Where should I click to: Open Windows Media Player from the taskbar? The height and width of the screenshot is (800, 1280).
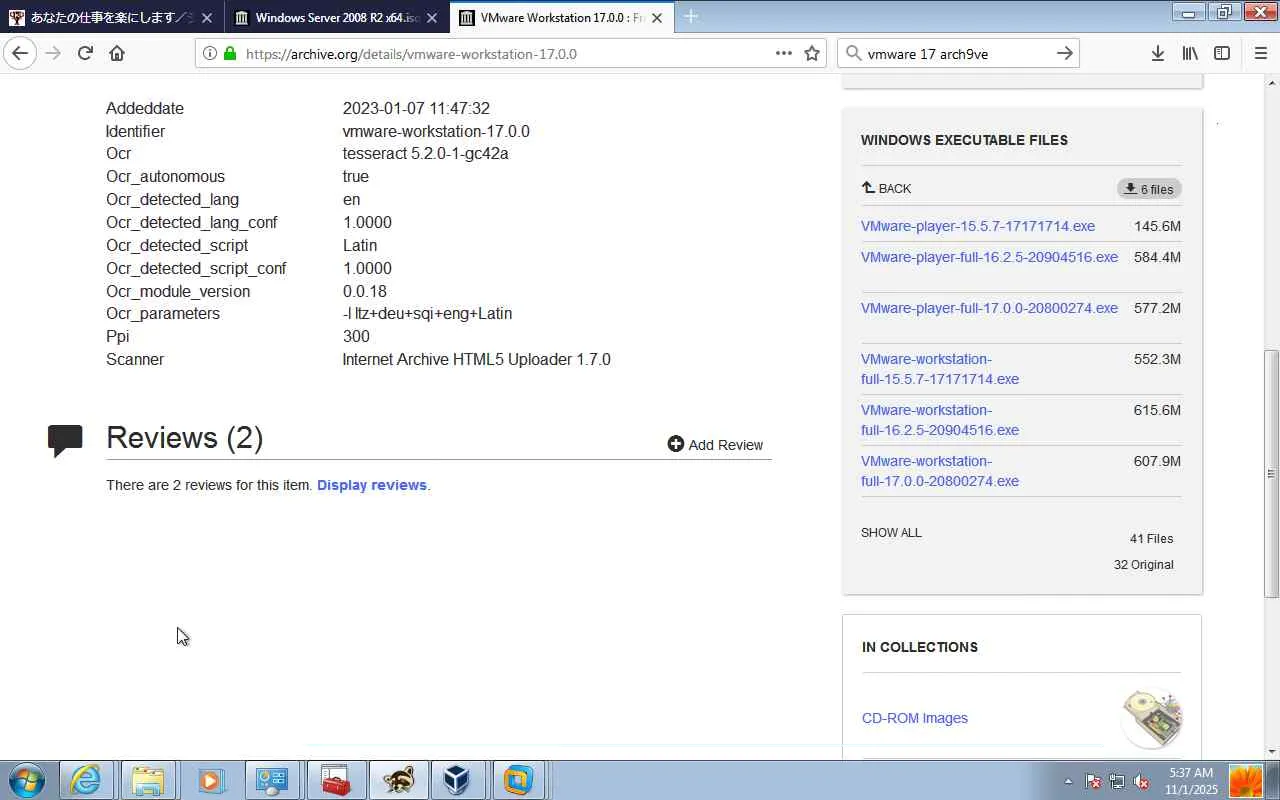[x=210, y=780]
